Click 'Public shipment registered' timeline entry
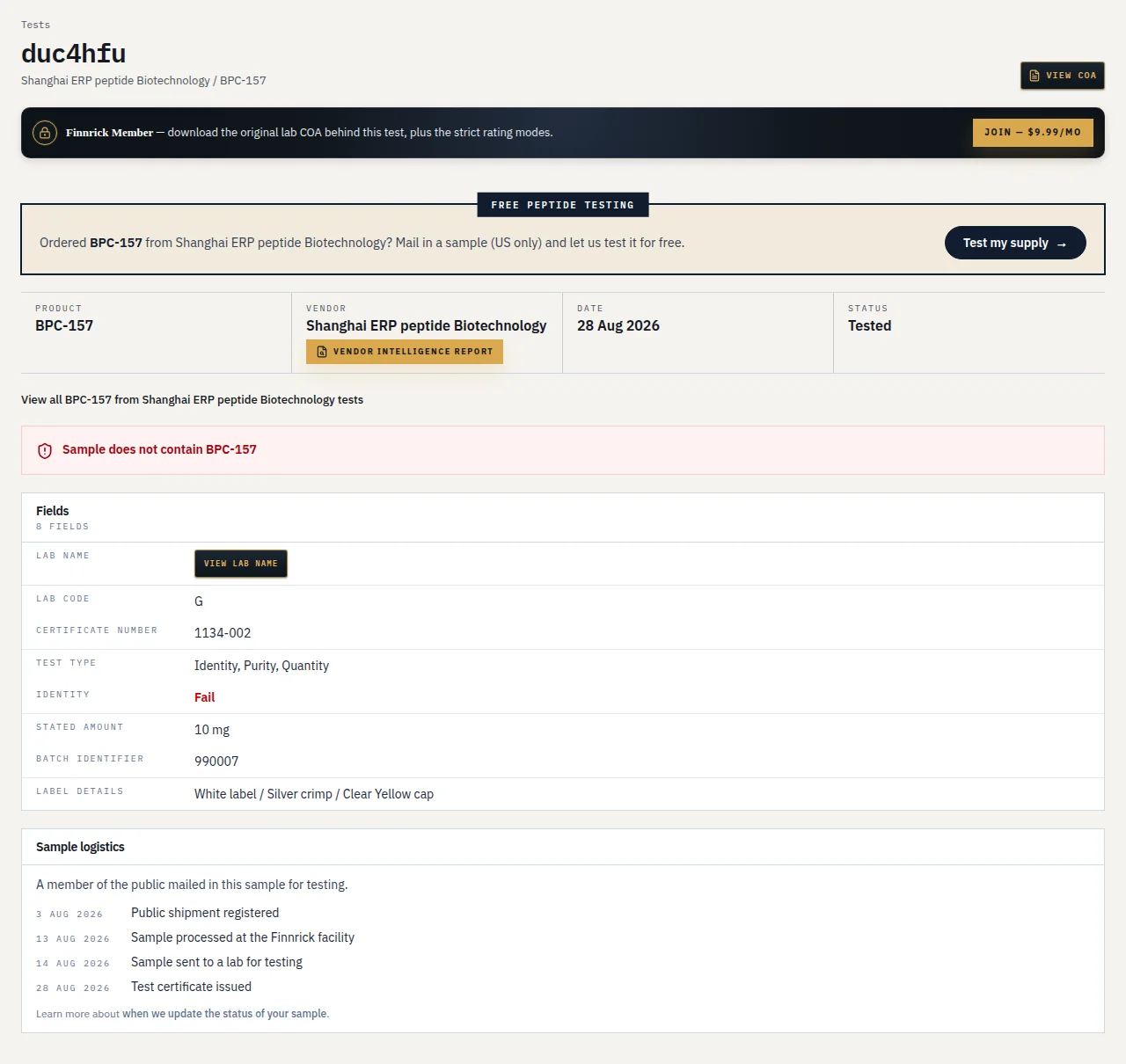1126x1064 pixels. (x=205, y=913)
